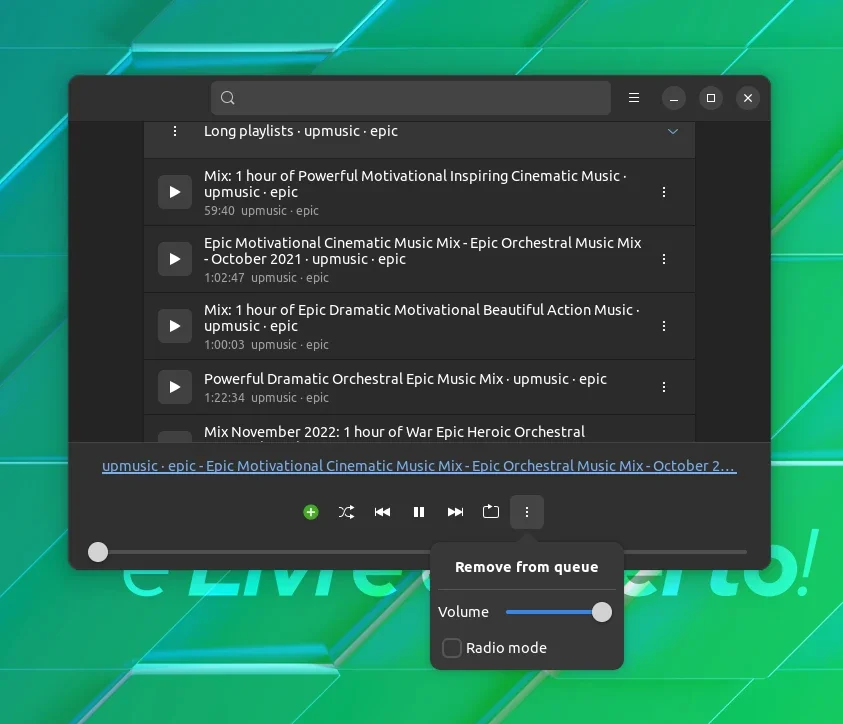This screenshot has width=843, height=724.
Task: Open more options for 1:02:47 October 2021 mix
Action: pyautogui.click(x=664, y=259)
